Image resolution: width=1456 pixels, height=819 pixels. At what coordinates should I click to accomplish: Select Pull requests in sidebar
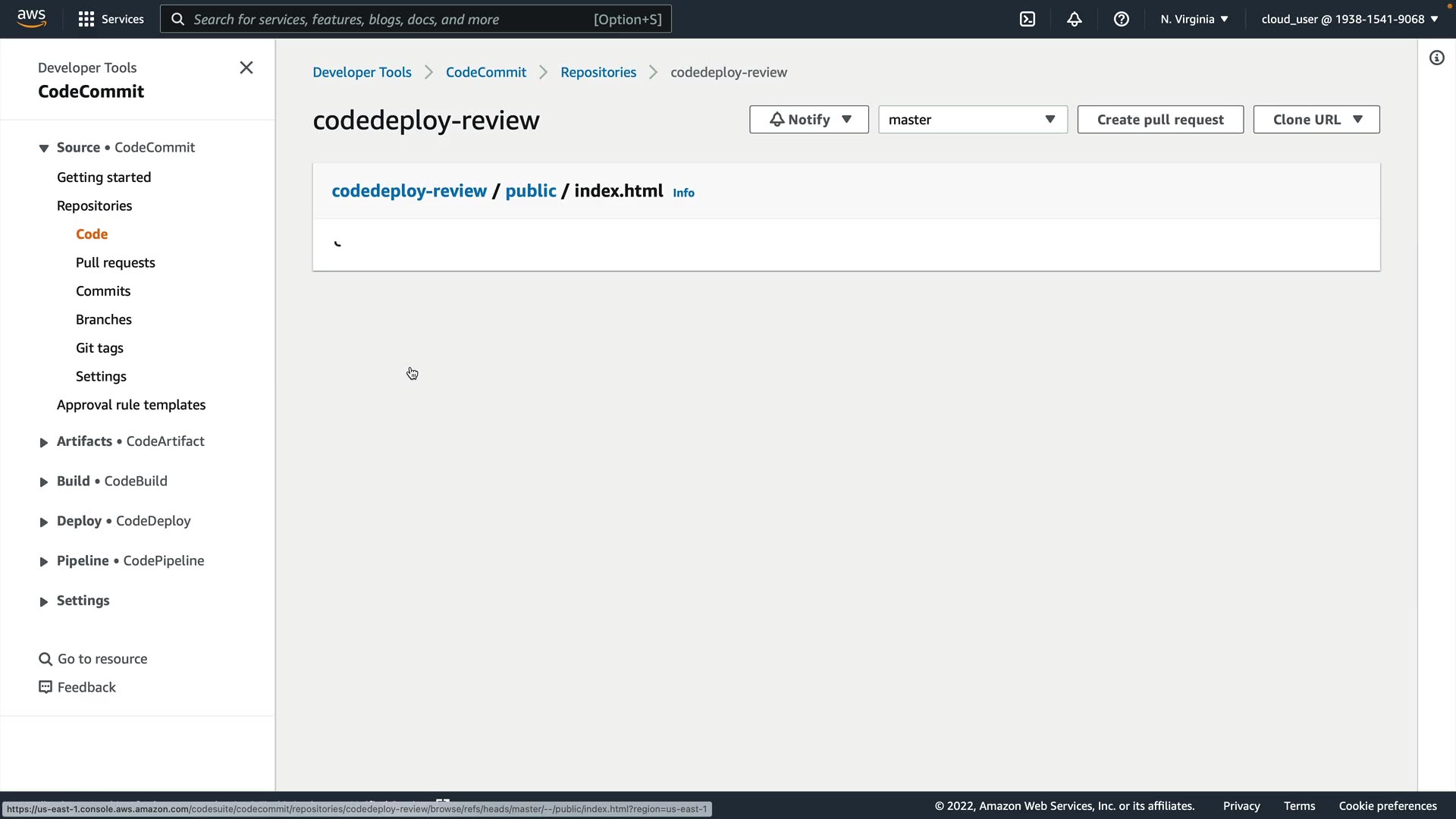pyautogui.click(x=115, y=262)
